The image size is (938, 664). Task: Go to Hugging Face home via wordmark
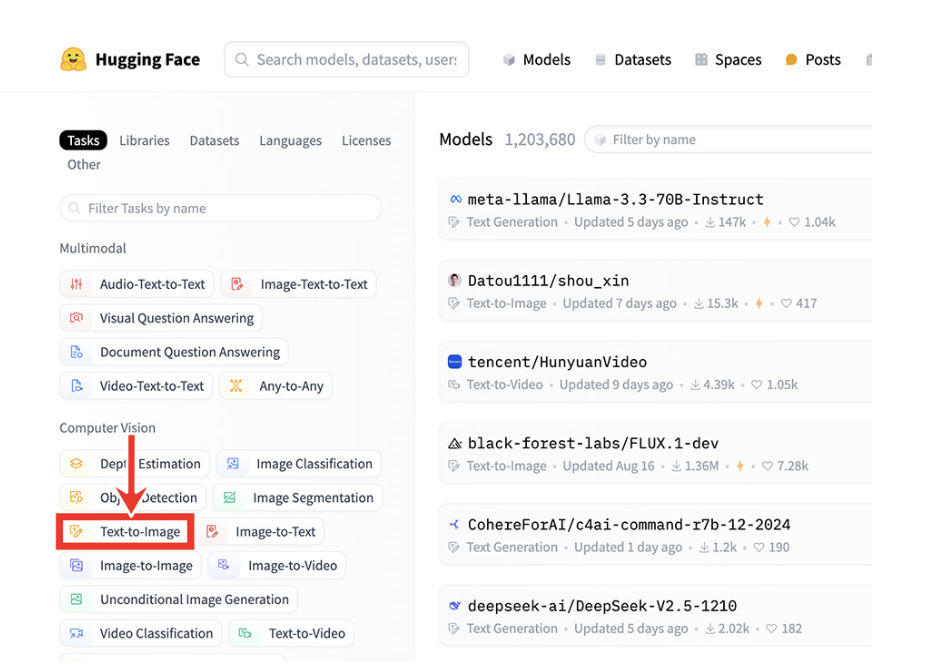(148, 60)
